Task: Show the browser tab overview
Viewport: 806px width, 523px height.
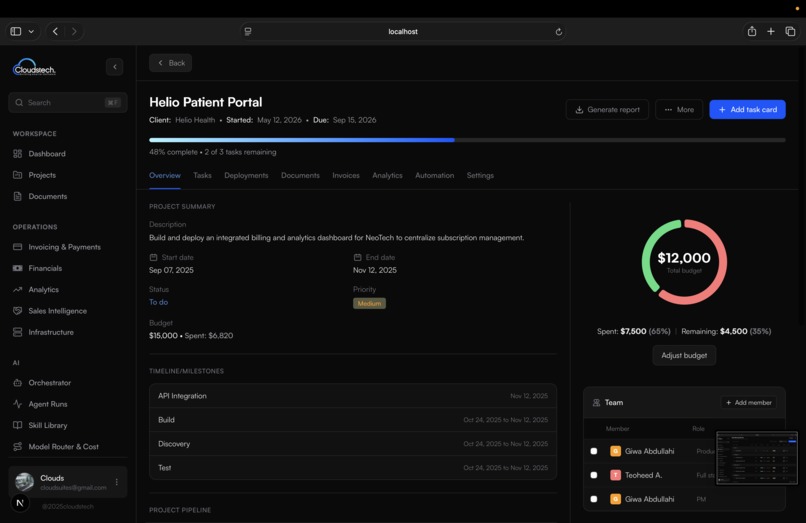Action: (x=790, y=31)
